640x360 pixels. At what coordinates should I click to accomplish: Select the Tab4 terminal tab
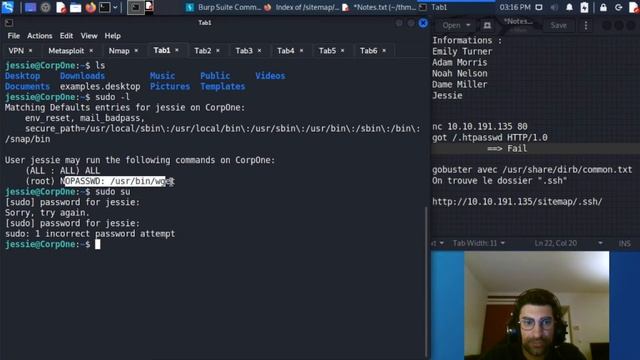286,51
